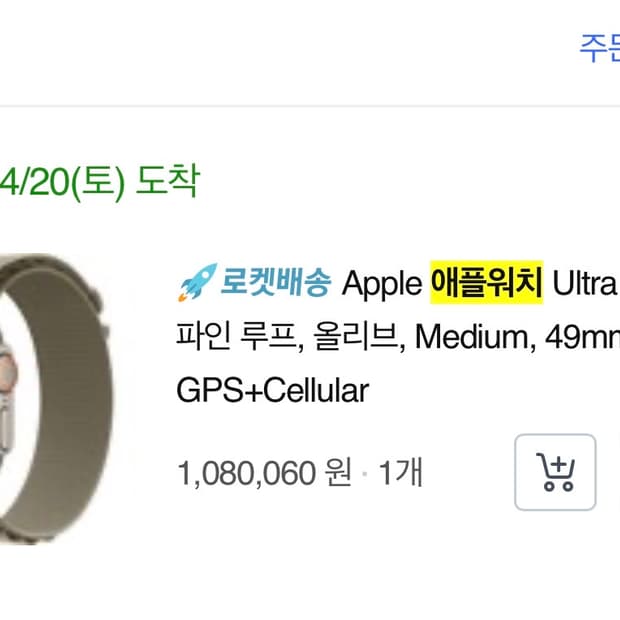The image size is (620, 620).
Task: Click the 원 currency symbol
Action: (338, 472)
